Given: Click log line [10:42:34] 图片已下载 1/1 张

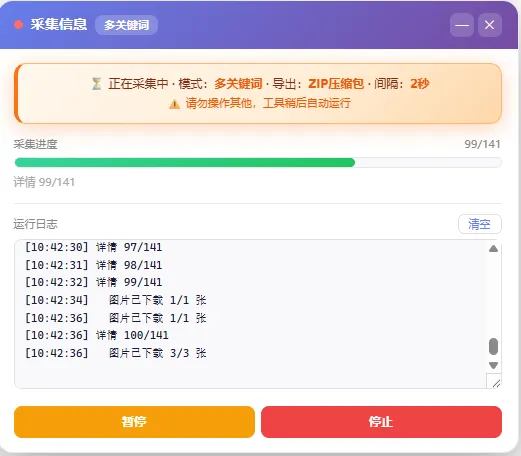Looking at the screenshot, I should (x=116, y=300).
